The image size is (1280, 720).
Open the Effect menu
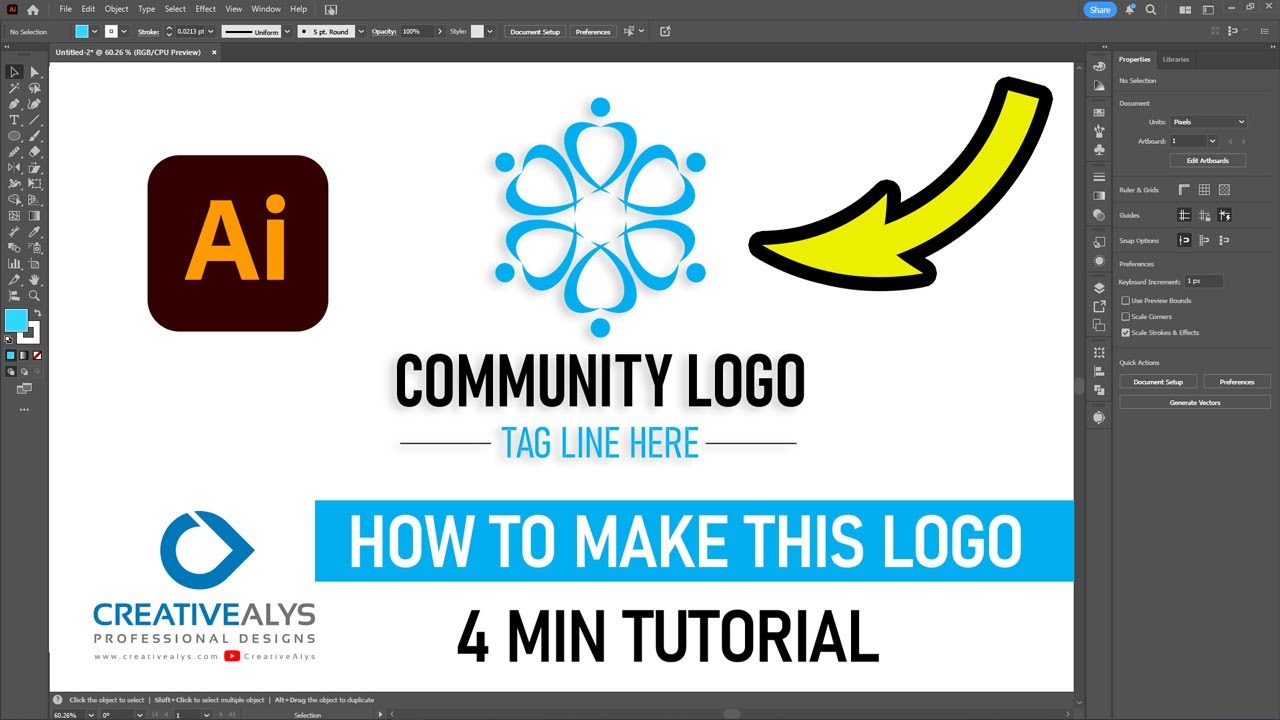coord(206,9)
